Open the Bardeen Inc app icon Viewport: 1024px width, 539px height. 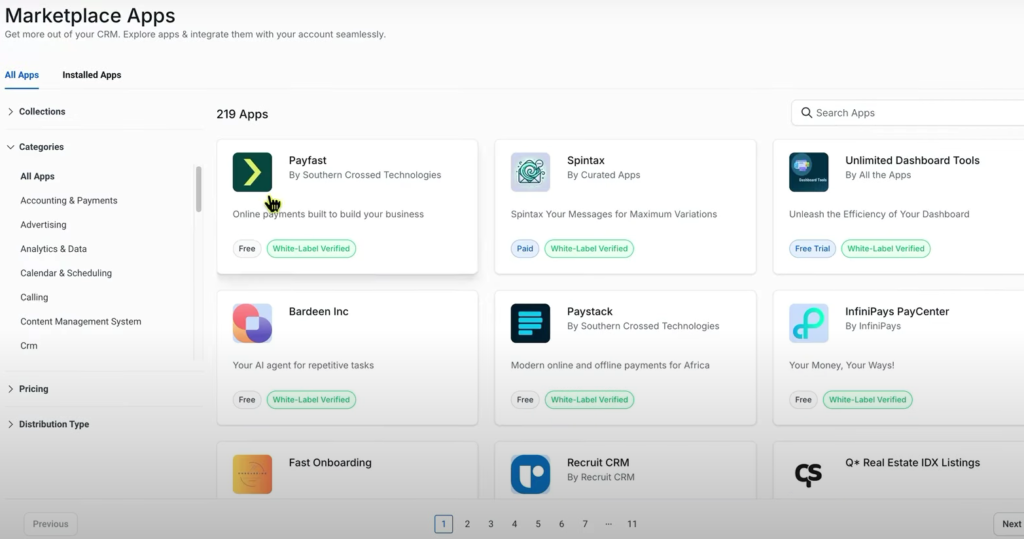[x=252, y=323]
